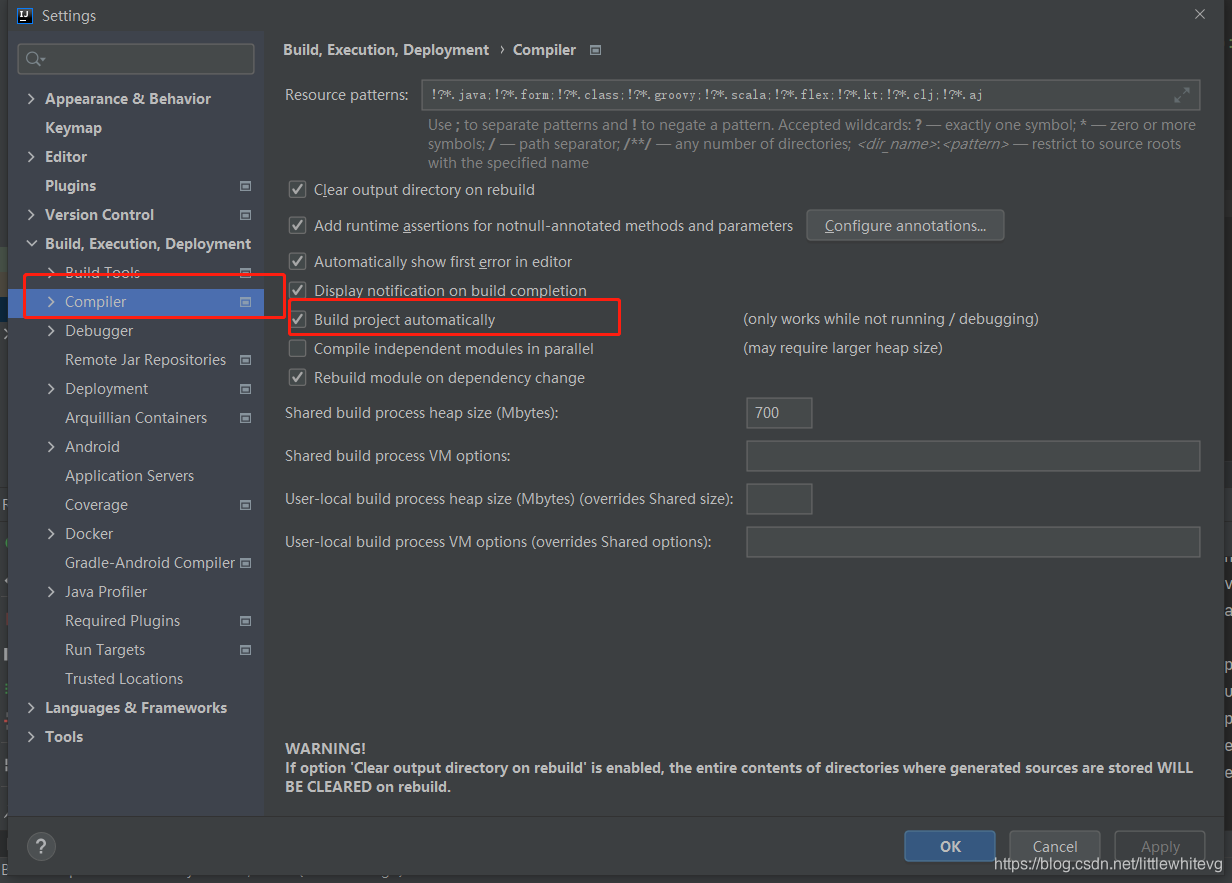Click the help question mark icon
This screenshot has height=883, width=1232.
click(41, 846)
